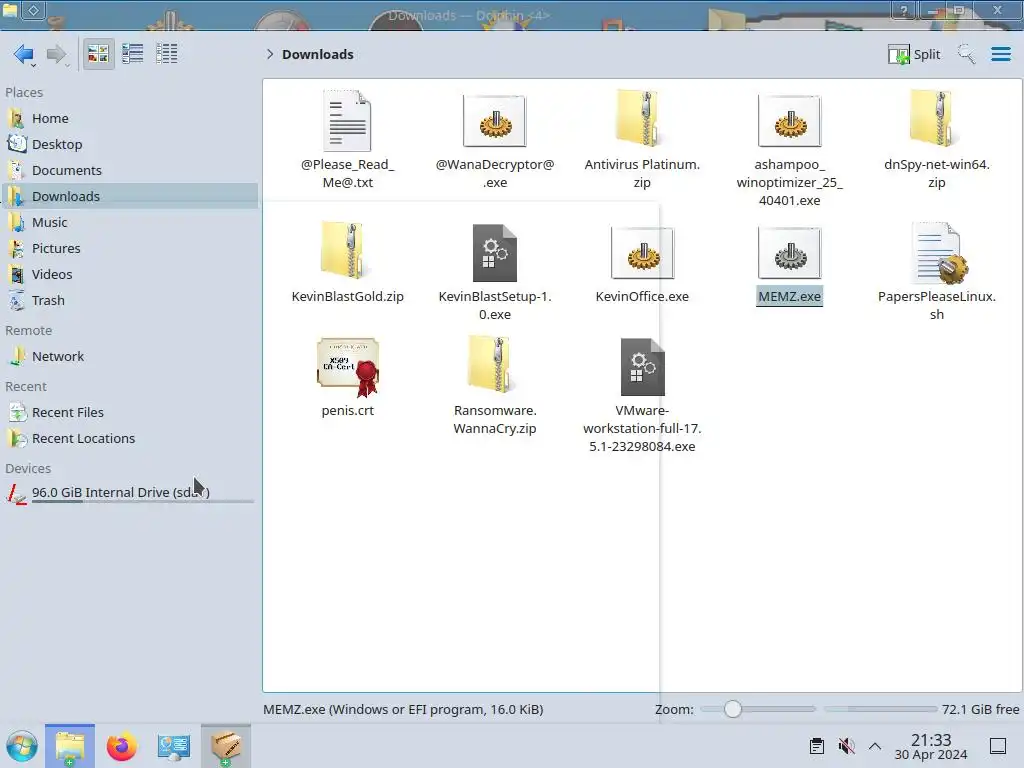Open the system settings taskbar icon
This screenshot has width=1024, height=768.
(x=174, y=746)
